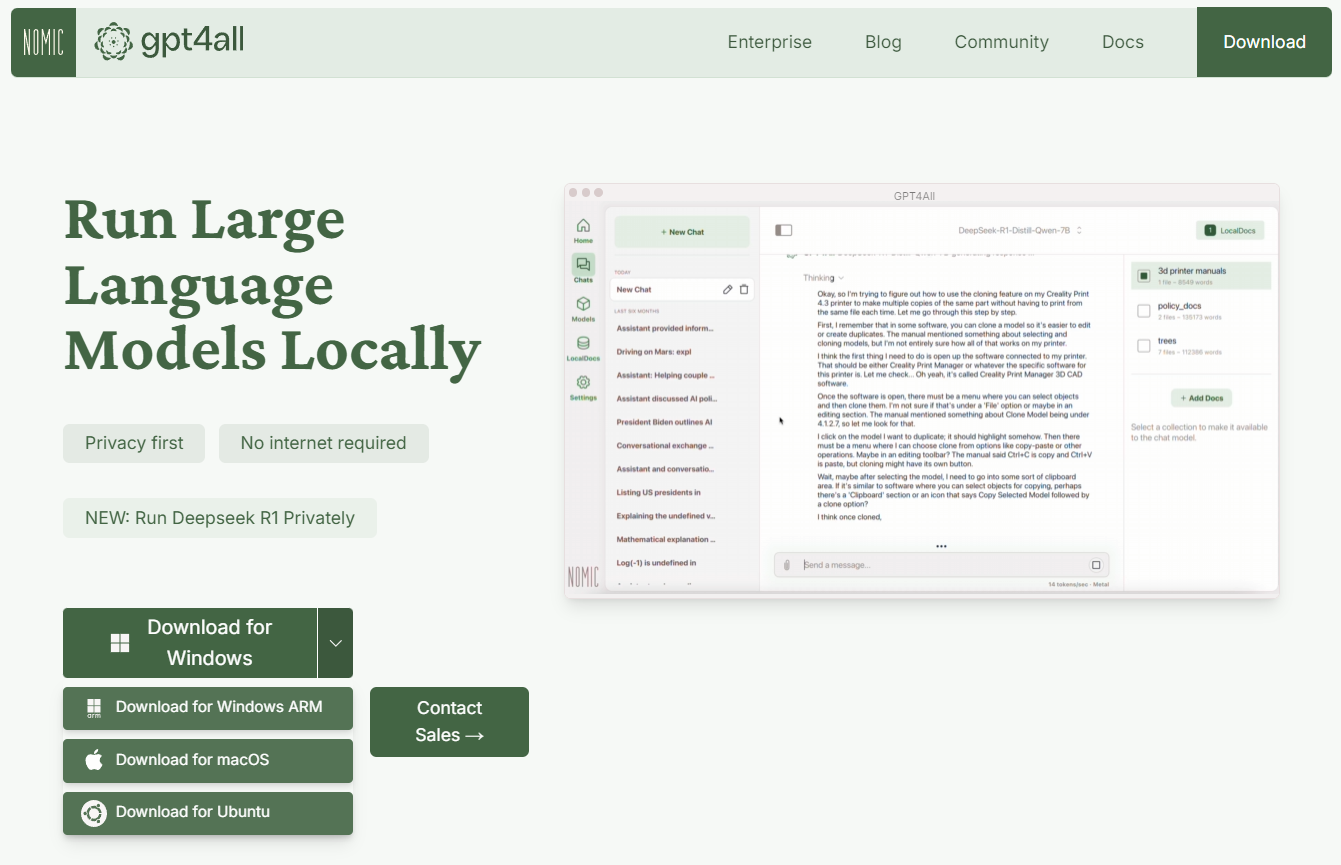The image size is (1341, 865).
Task: Open the Enterprise menu item
Action: [x=769, y=42]
